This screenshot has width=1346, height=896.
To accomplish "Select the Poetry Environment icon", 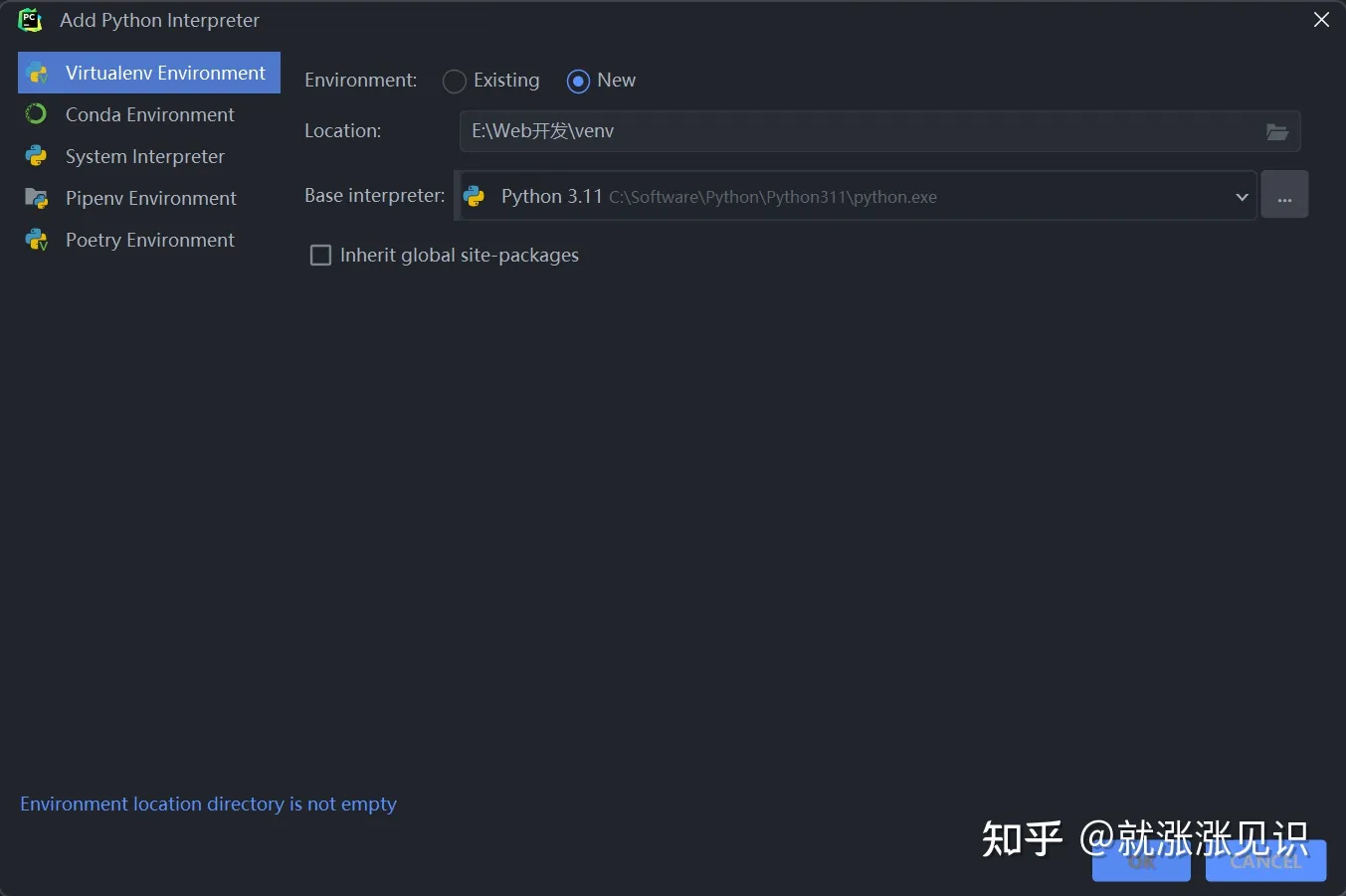I will click(37, 240).
